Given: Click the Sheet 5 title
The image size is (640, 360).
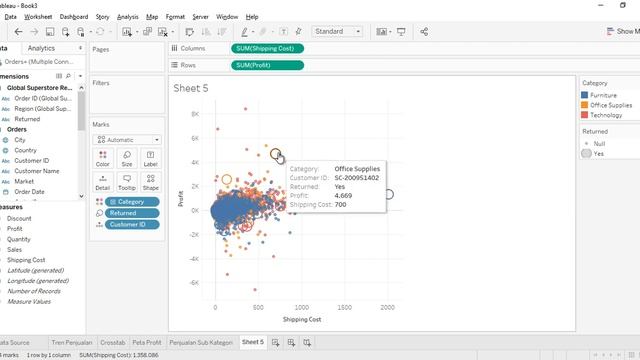Looking at the screenshot, I should 191,88.
